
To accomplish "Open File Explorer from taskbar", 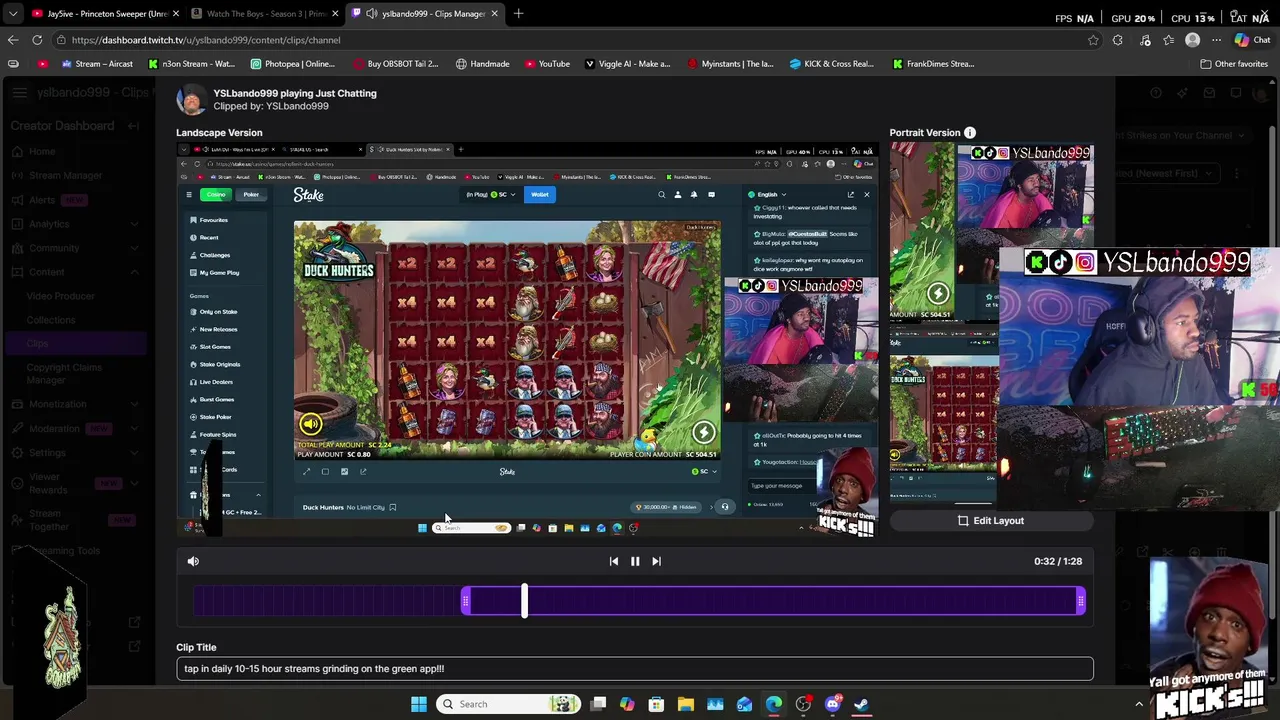I will click(686, 704).
